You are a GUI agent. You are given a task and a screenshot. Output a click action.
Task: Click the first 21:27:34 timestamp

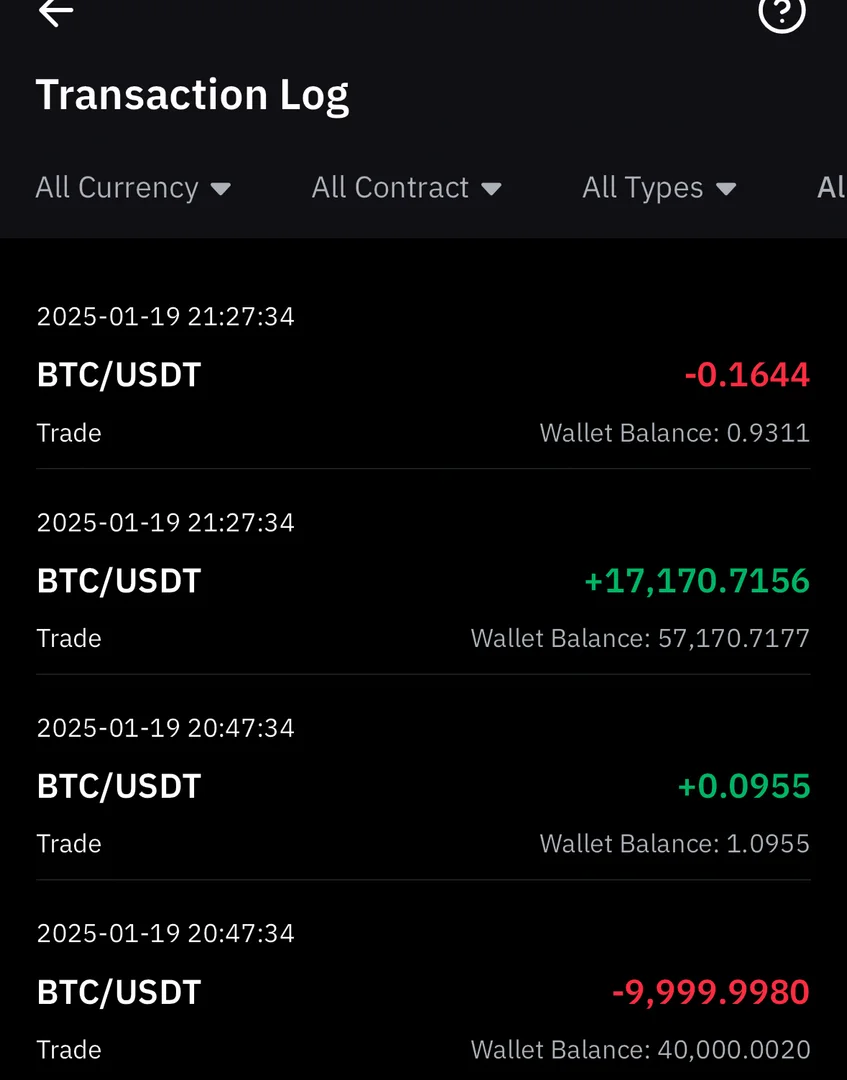pos(166,317)
